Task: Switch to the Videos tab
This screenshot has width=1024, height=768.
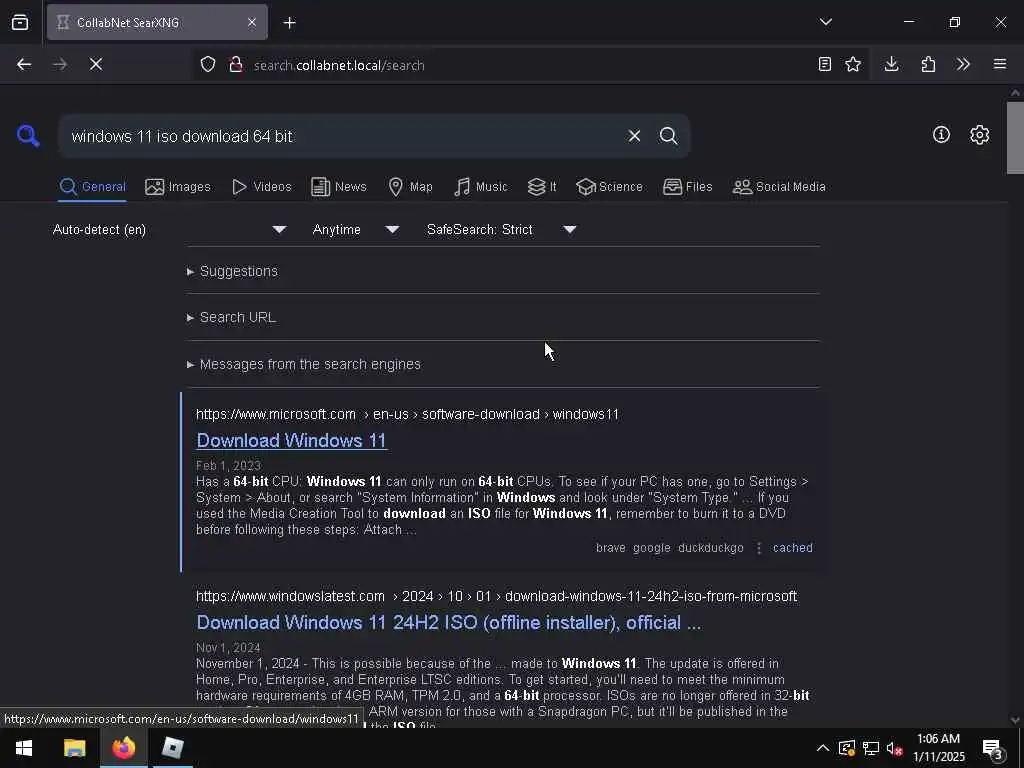Action: (x=262, y=187)
